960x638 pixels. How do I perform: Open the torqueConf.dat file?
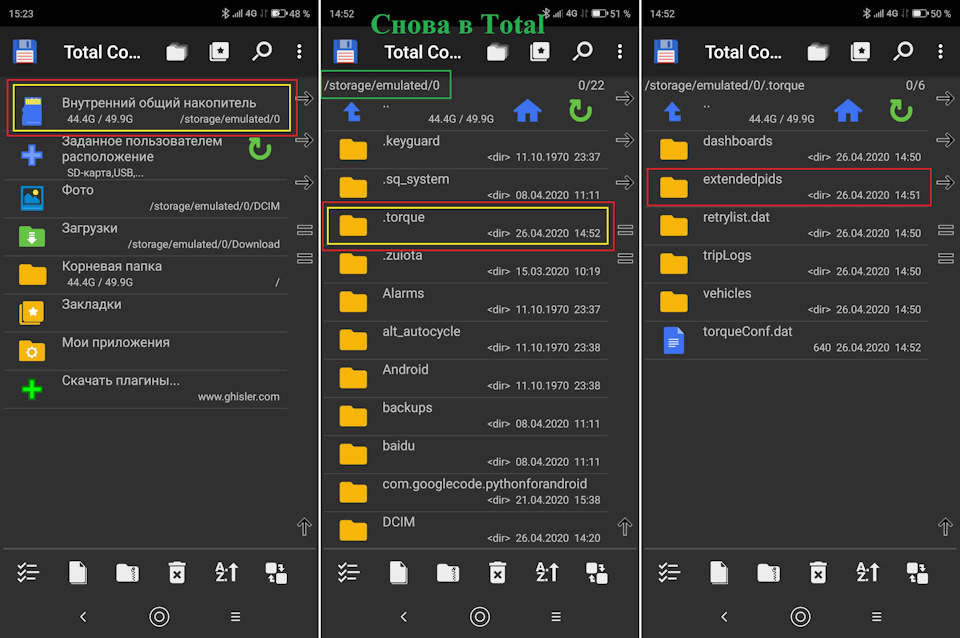pyautogui.click(x=787, y=339)
